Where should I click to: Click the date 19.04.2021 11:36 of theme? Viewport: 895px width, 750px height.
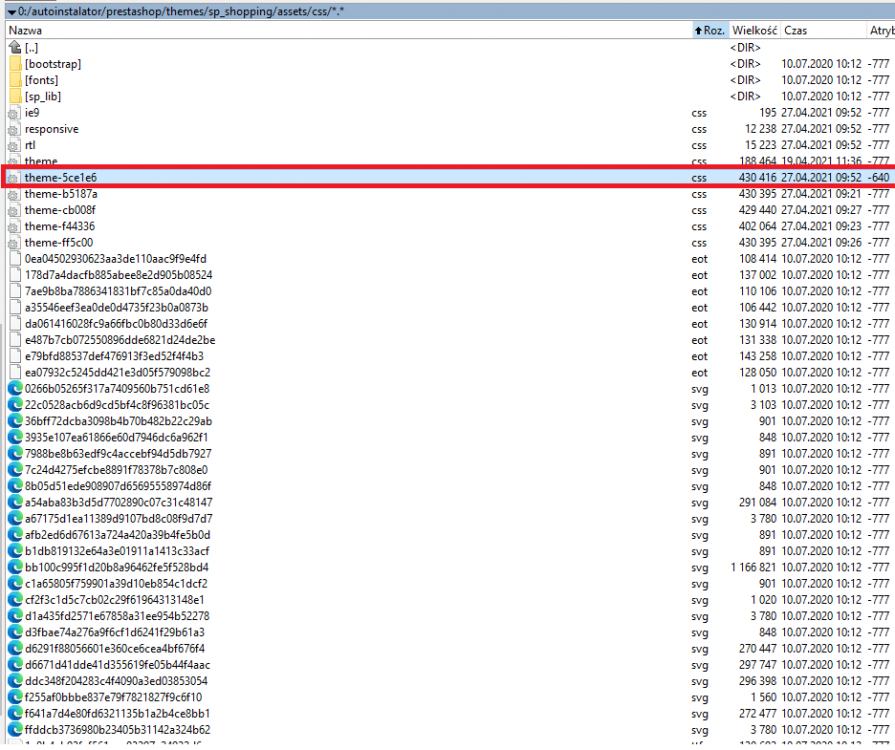click(x=821, y=162)
